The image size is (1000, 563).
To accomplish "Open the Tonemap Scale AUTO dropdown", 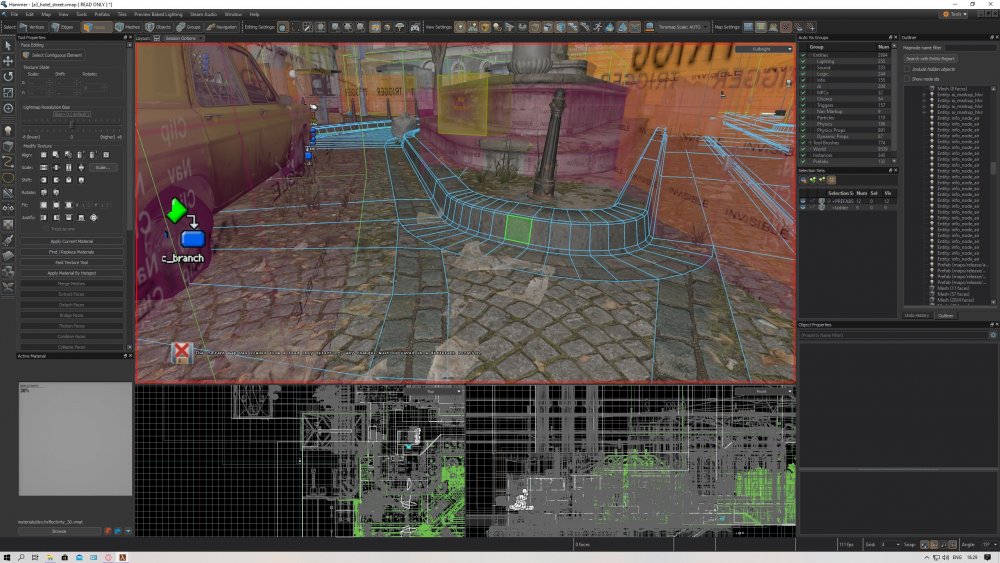I will click(682, 27).
